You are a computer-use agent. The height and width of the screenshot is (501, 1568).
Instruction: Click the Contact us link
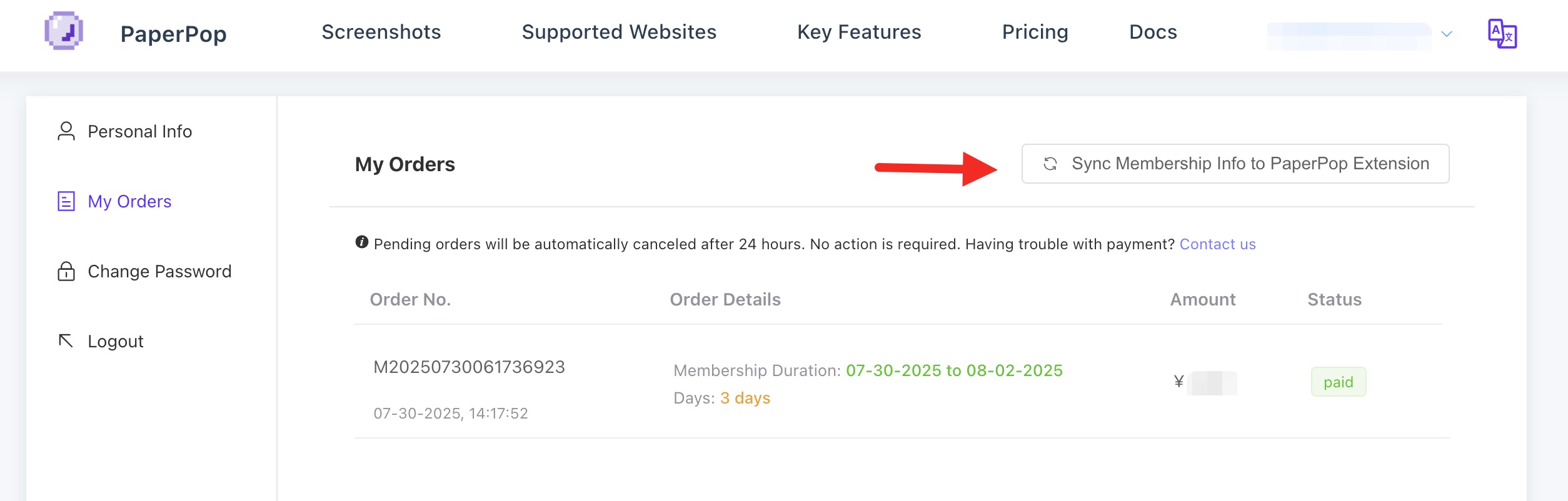[1217, 244]
